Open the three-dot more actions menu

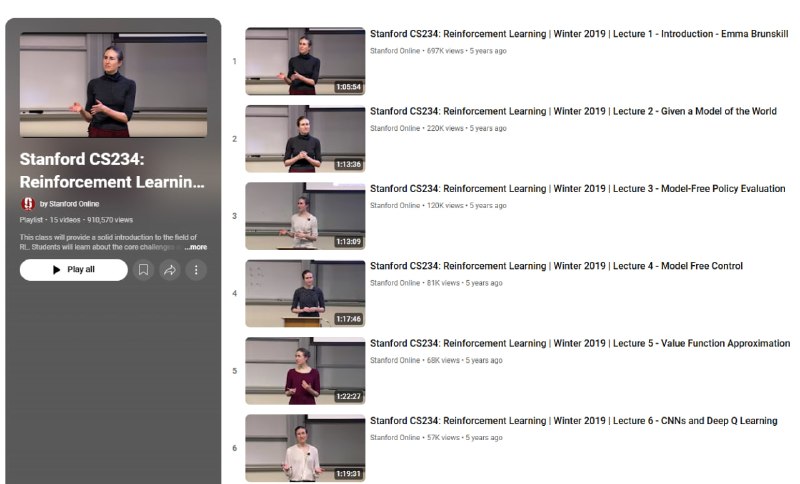[x=196, y=270]
